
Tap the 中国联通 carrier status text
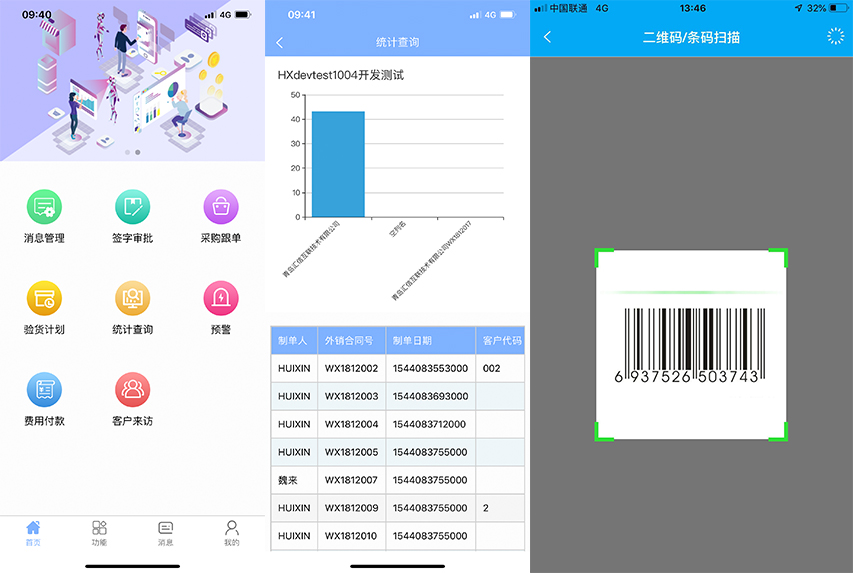[568, 8]
